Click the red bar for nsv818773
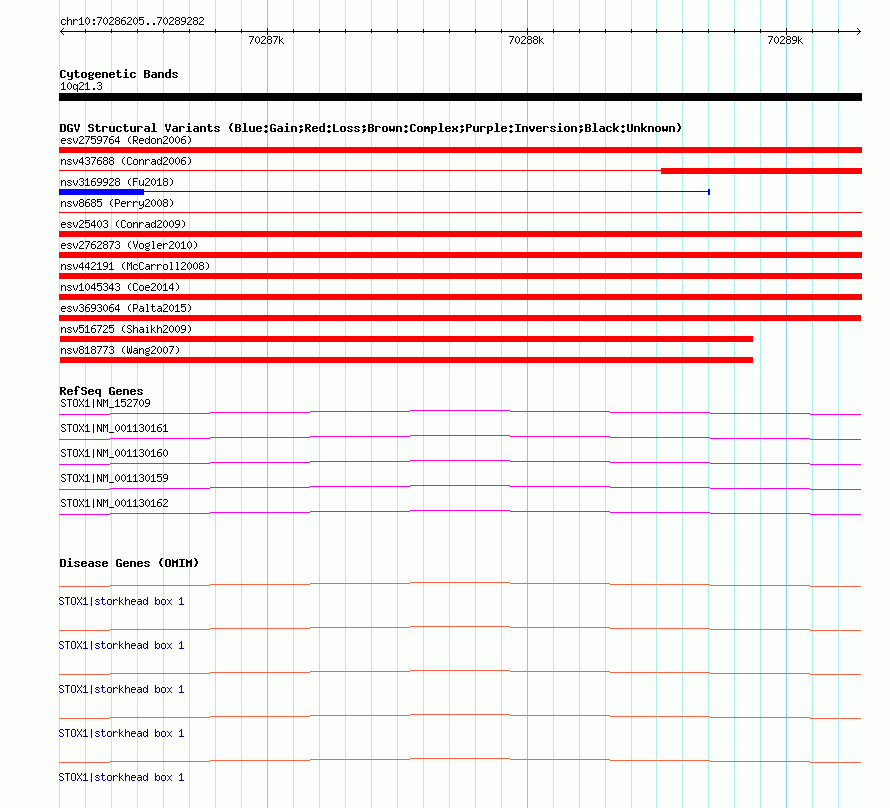Image resolution: width=890 pixels, height=808 pixels. click(406, 360)
